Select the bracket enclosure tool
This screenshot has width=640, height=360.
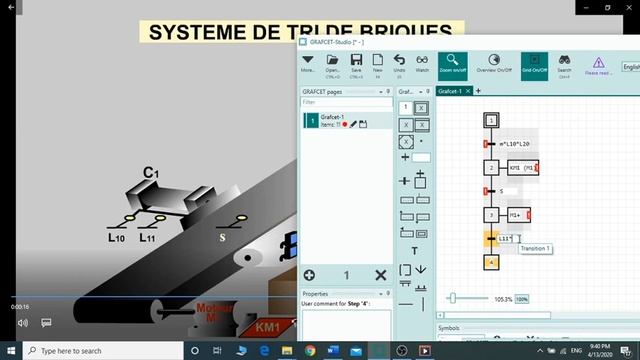tap(405, 270)
